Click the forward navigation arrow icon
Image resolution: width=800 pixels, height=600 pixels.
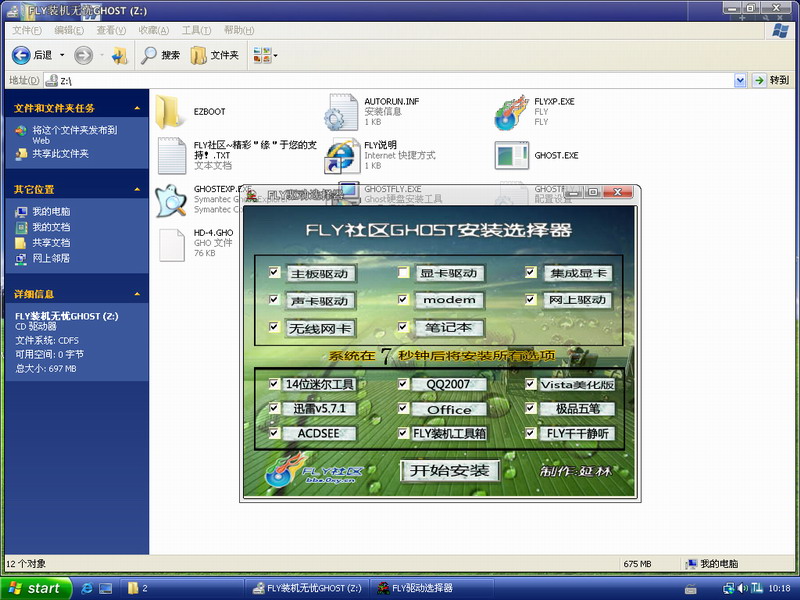83,55
